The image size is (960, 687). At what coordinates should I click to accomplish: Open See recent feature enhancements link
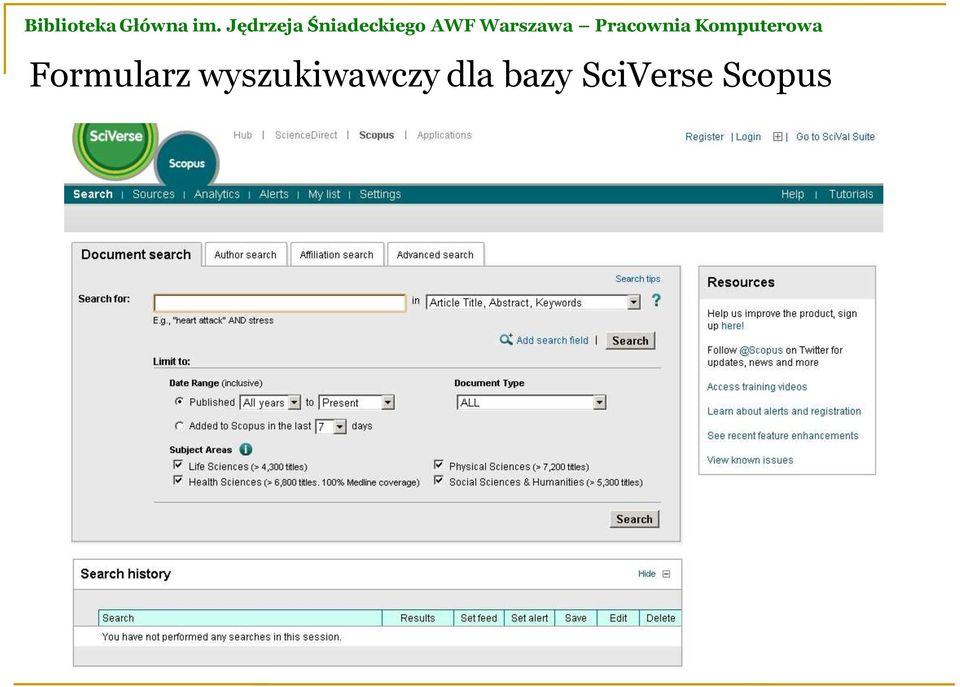(783, 436)
